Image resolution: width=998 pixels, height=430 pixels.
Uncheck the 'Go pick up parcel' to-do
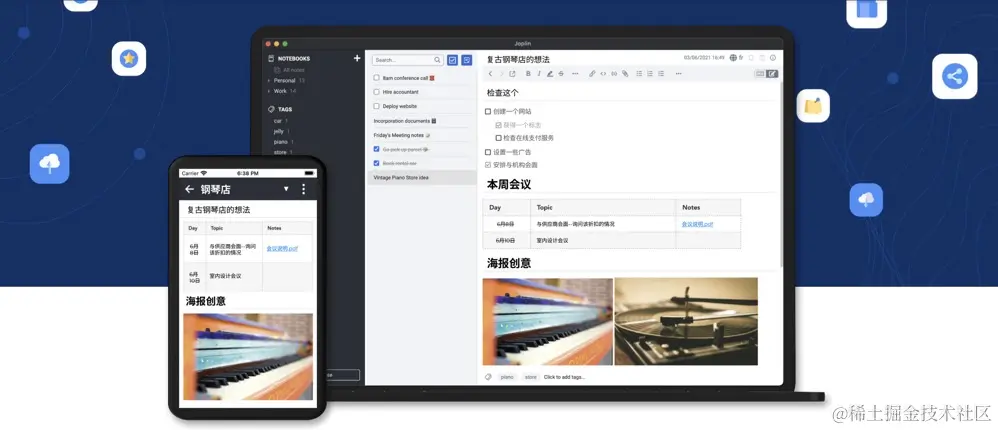pos(377,149)
